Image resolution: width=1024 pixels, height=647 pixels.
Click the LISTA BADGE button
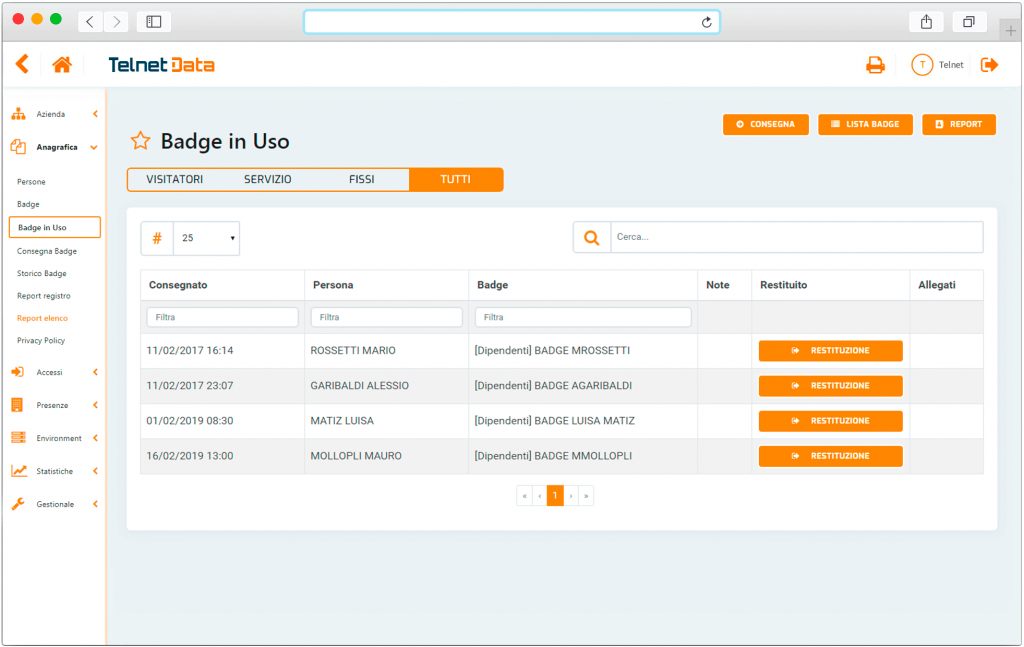point(865,124)
